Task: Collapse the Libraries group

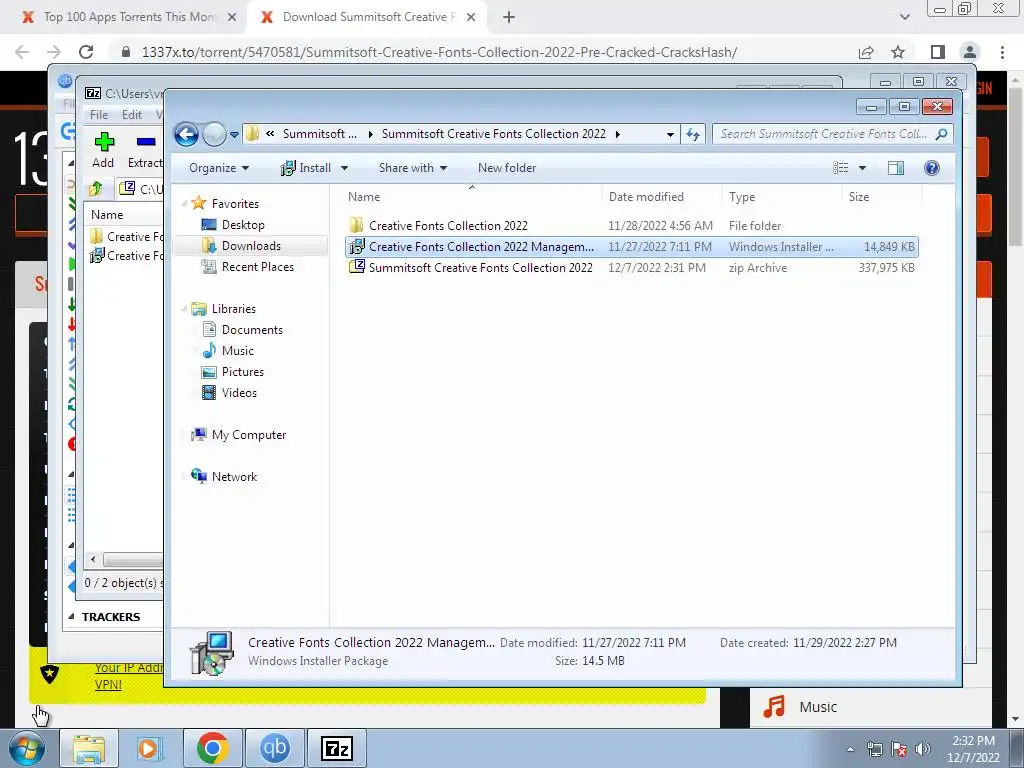Action: pyautogui.click(x=184, y=309)
